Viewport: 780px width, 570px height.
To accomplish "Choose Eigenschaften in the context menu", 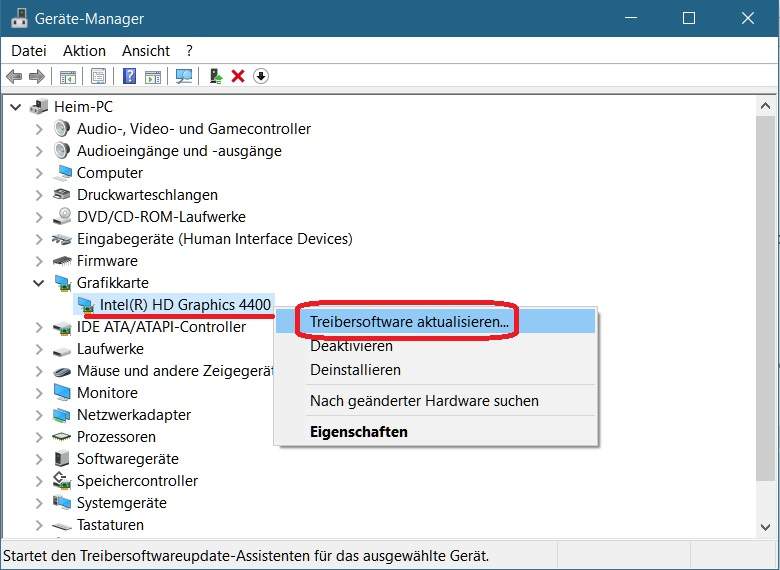I will [436, 432].
